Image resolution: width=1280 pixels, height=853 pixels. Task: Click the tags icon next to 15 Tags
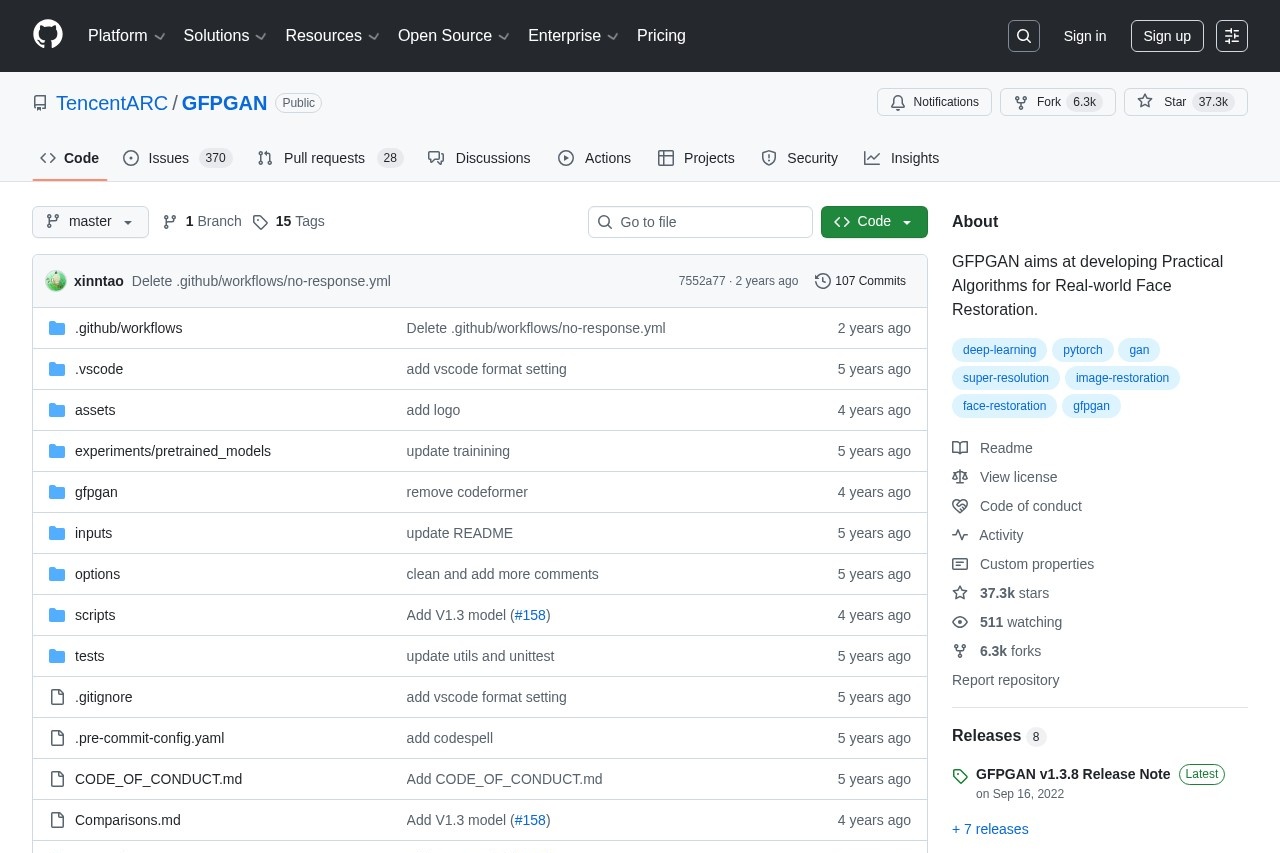pos(260,222)
